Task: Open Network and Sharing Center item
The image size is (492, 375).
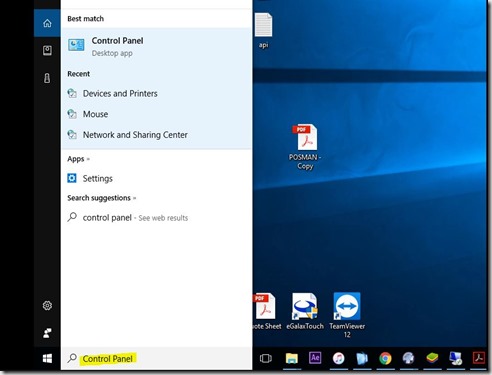Action: click(156, 135)
